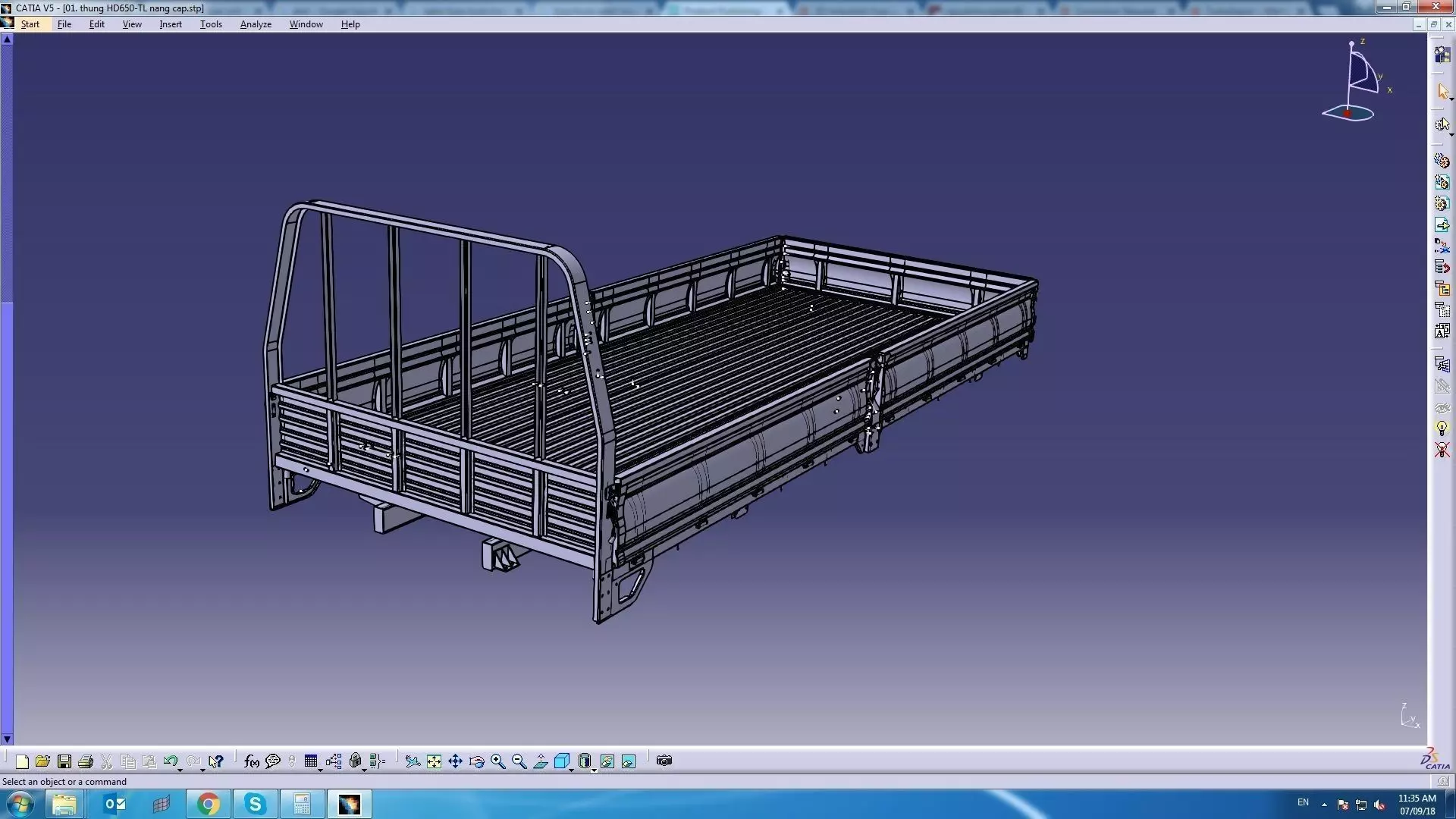Screen dimensions: 1456x819
Task: Select the Fit All In tool
Action: click(x=434, y=761)
